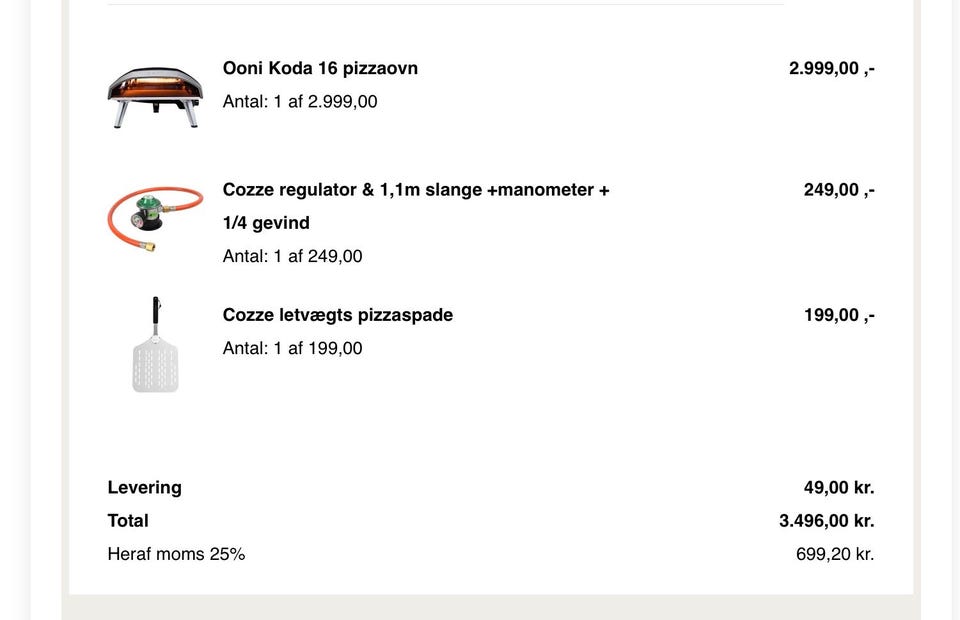
Task: Click the 2.999,00 price of the pizza oven
Action: (831, 69)
